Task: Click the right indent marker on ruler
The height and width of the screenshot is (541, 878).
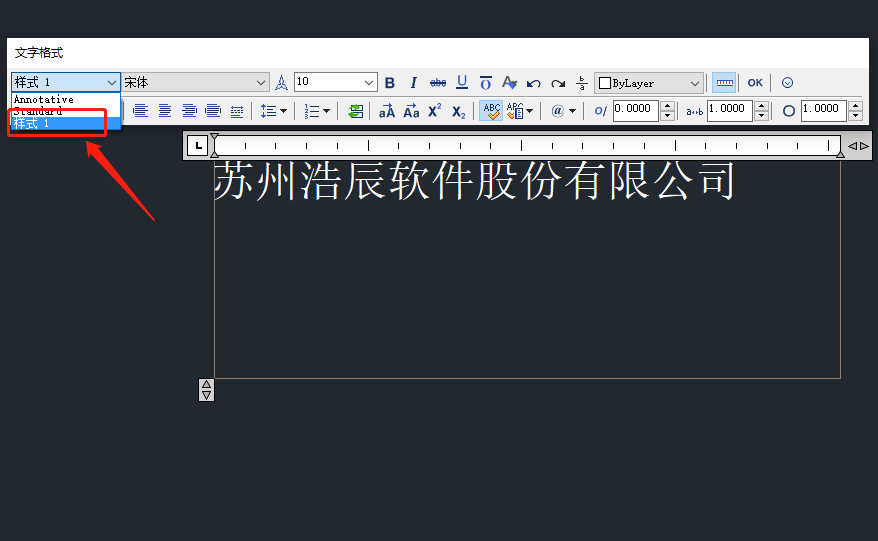Action: tap(840, 154)
